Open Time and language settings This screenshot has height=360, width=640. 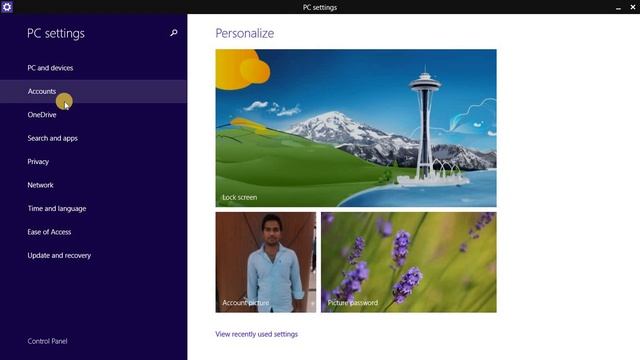[93, 209]
